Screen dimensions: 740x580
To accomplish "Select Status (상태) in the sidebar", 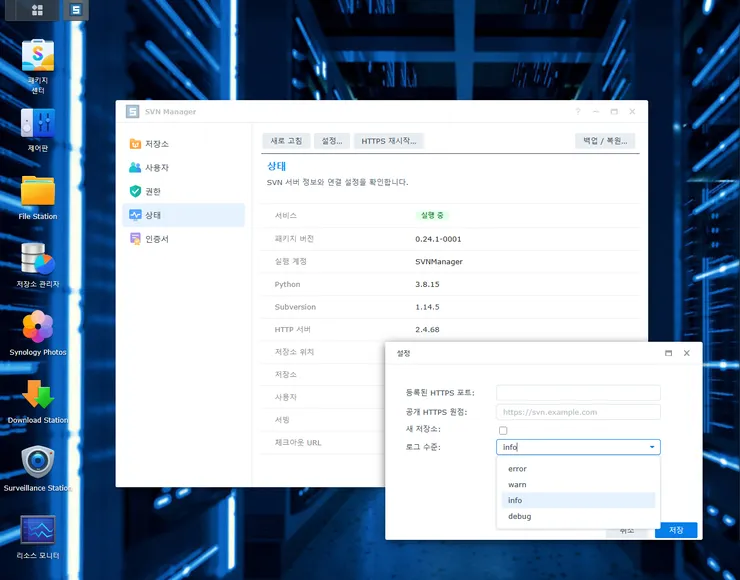I will click(183, 215).
